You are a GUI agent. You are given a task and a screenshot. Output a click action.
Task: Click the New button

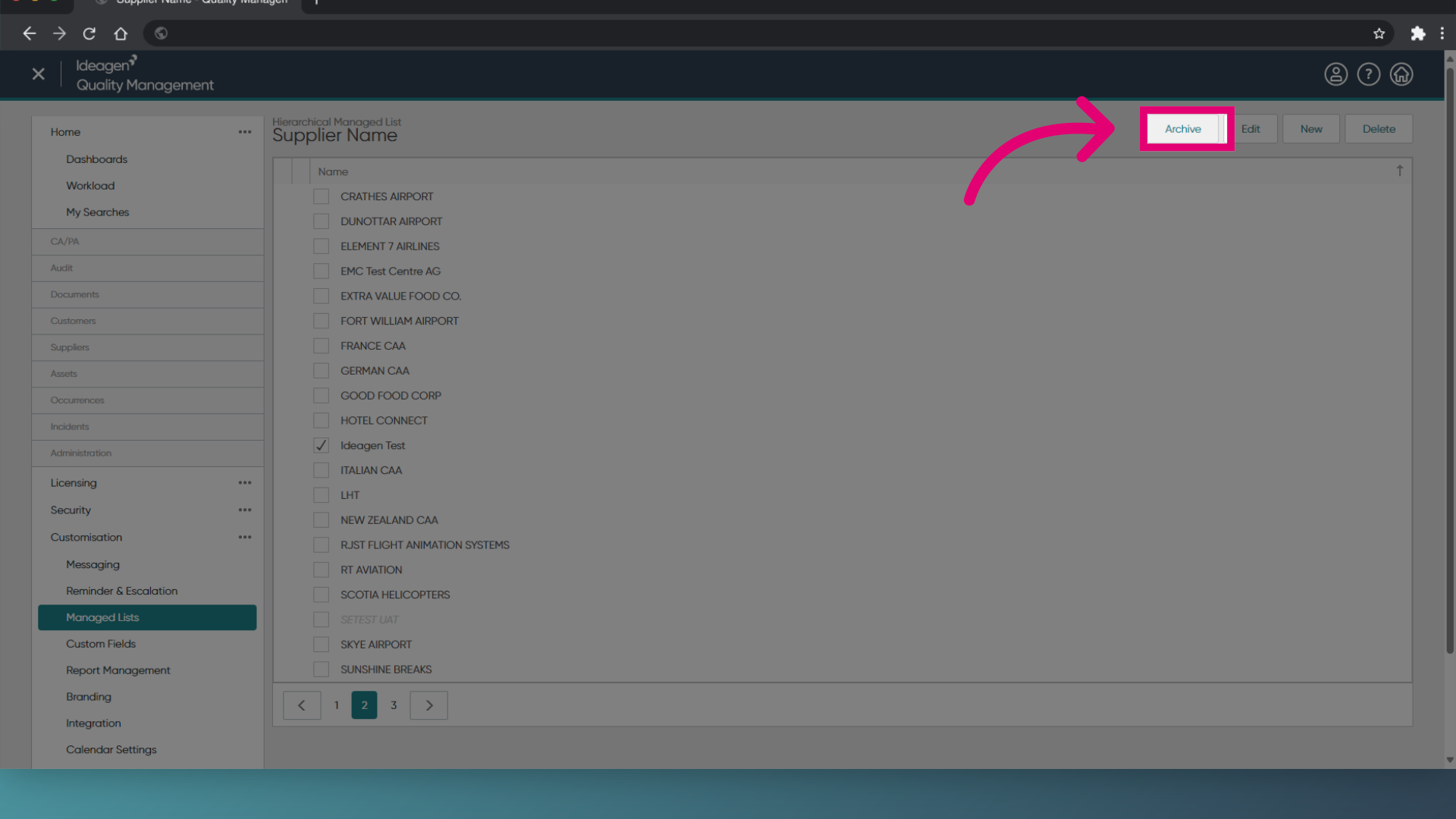[x=1311, y=129]
